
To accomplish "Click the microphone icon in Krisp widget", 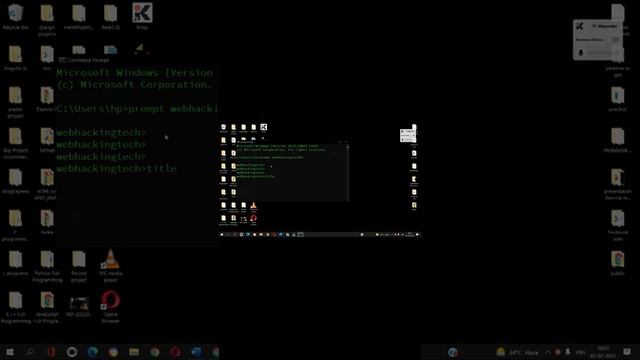I will coord(581,53).
